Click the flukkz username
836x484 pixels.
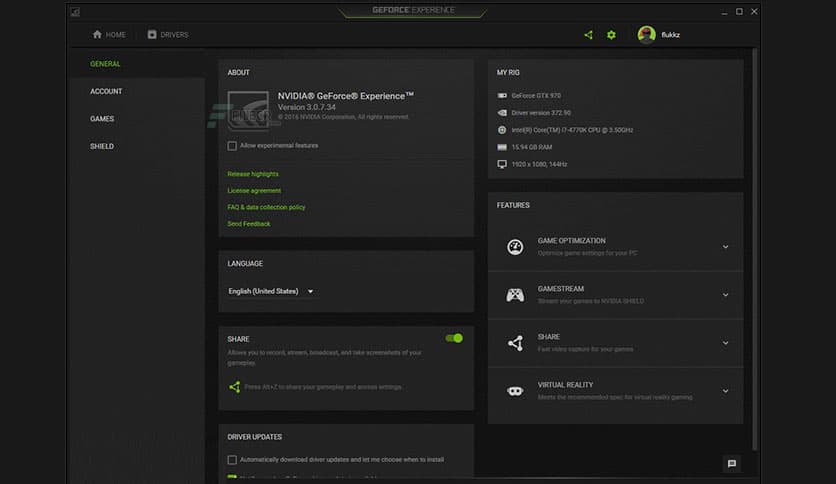(x=670, y=35)
